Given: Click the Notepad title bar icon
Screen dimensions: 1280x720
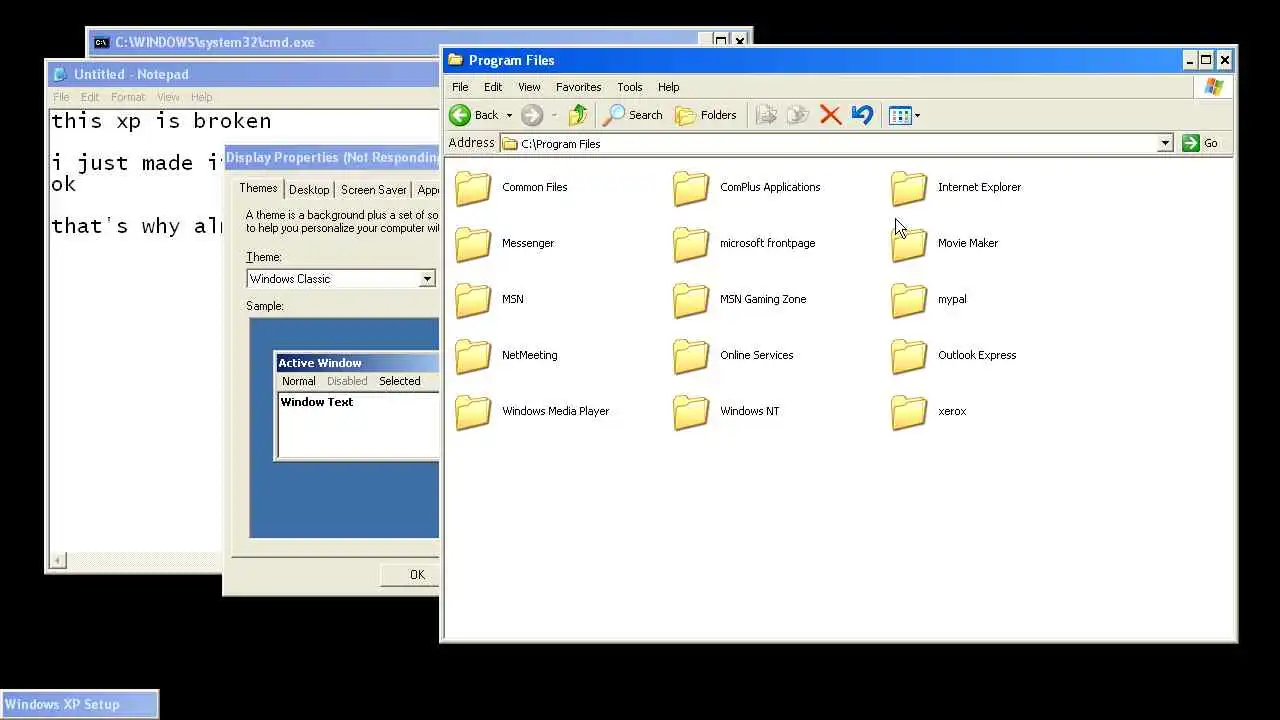Looking at the screenshot, I should (60, 74).
